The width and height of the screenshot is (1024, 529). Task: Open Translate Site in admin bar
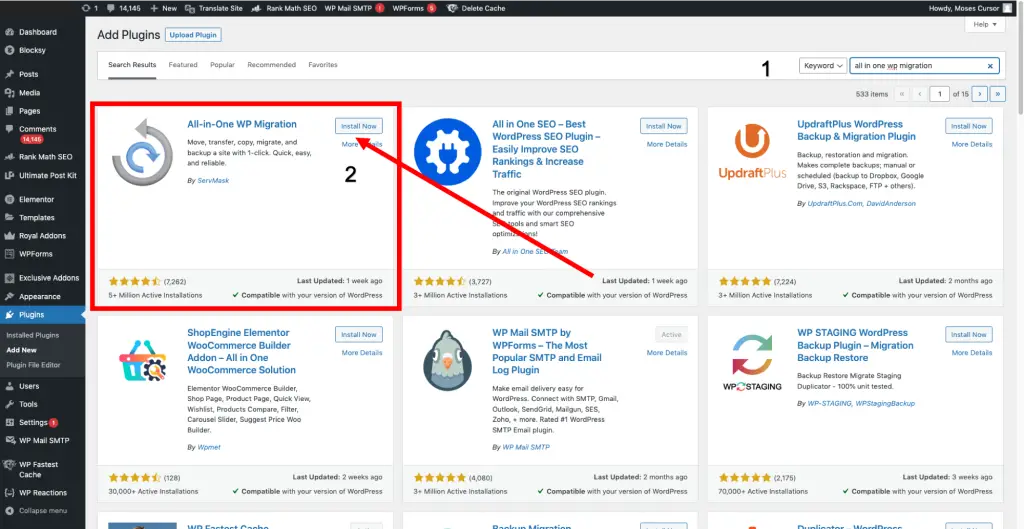point(216,8)
